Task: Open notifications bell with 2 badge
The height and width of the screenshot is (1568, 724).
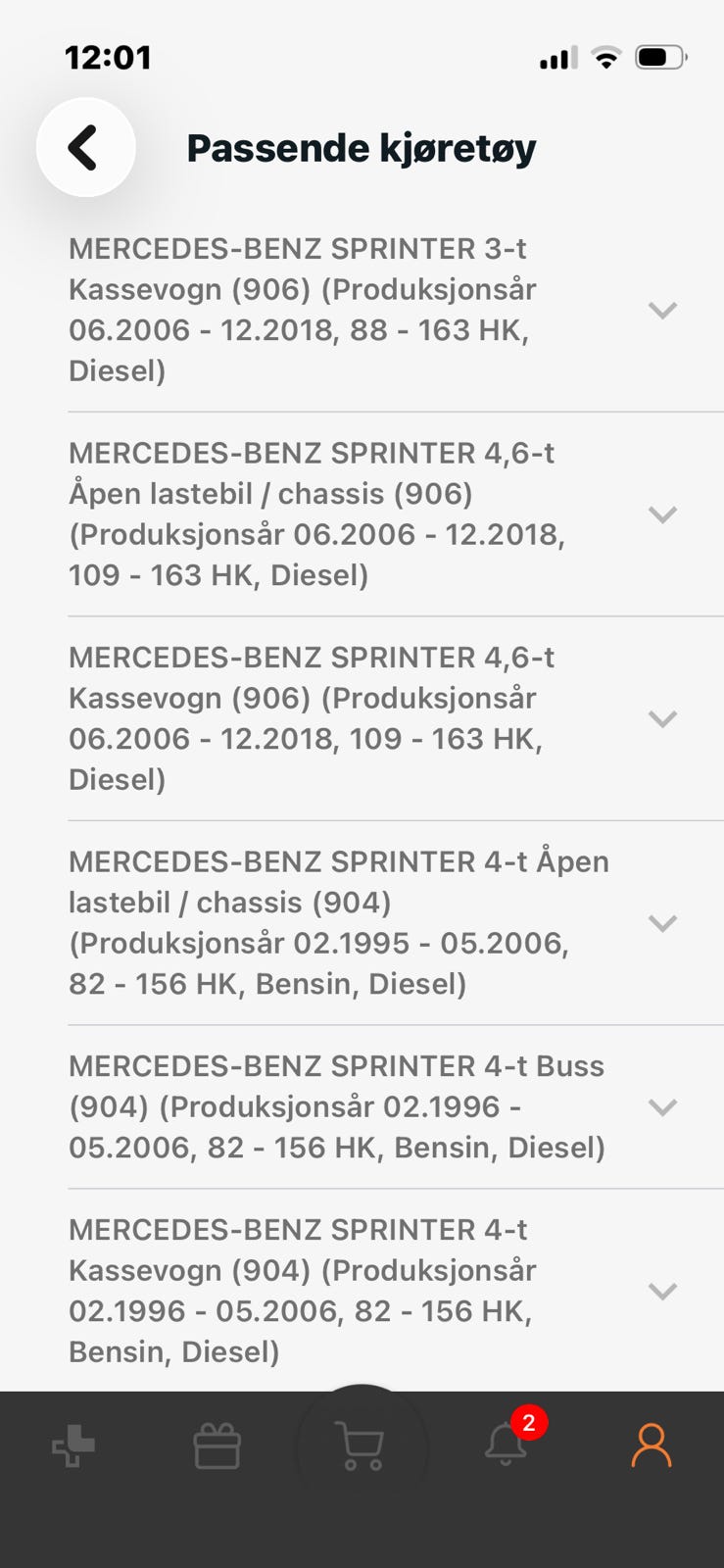Action: point(506,1445)
